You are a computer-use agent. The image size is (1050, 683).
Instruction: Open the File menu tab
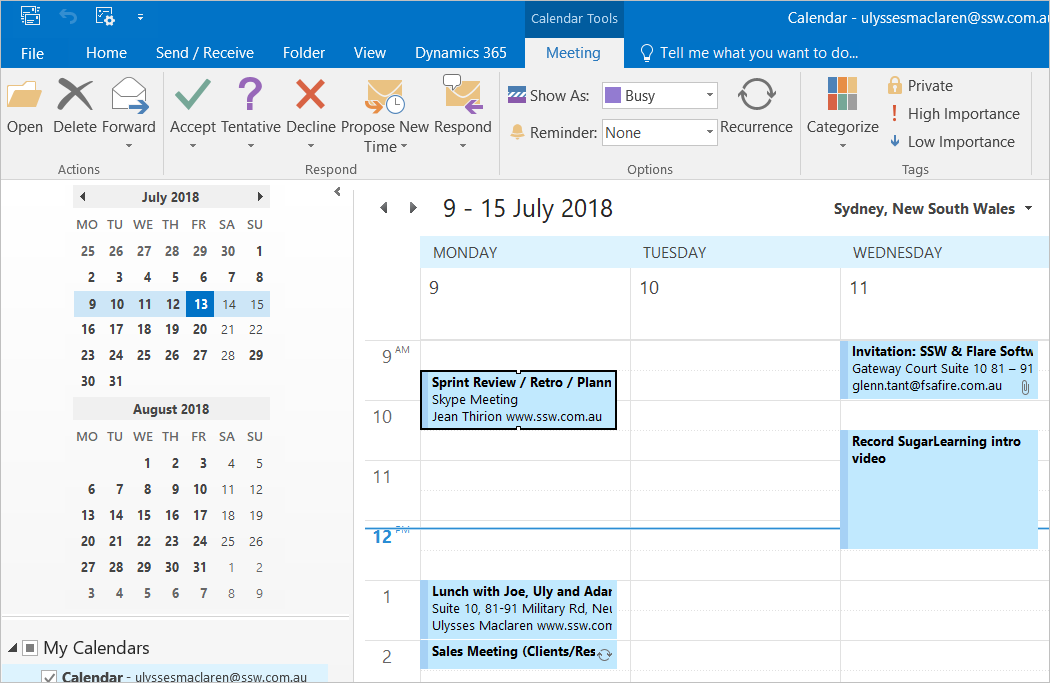click(32, 53)
